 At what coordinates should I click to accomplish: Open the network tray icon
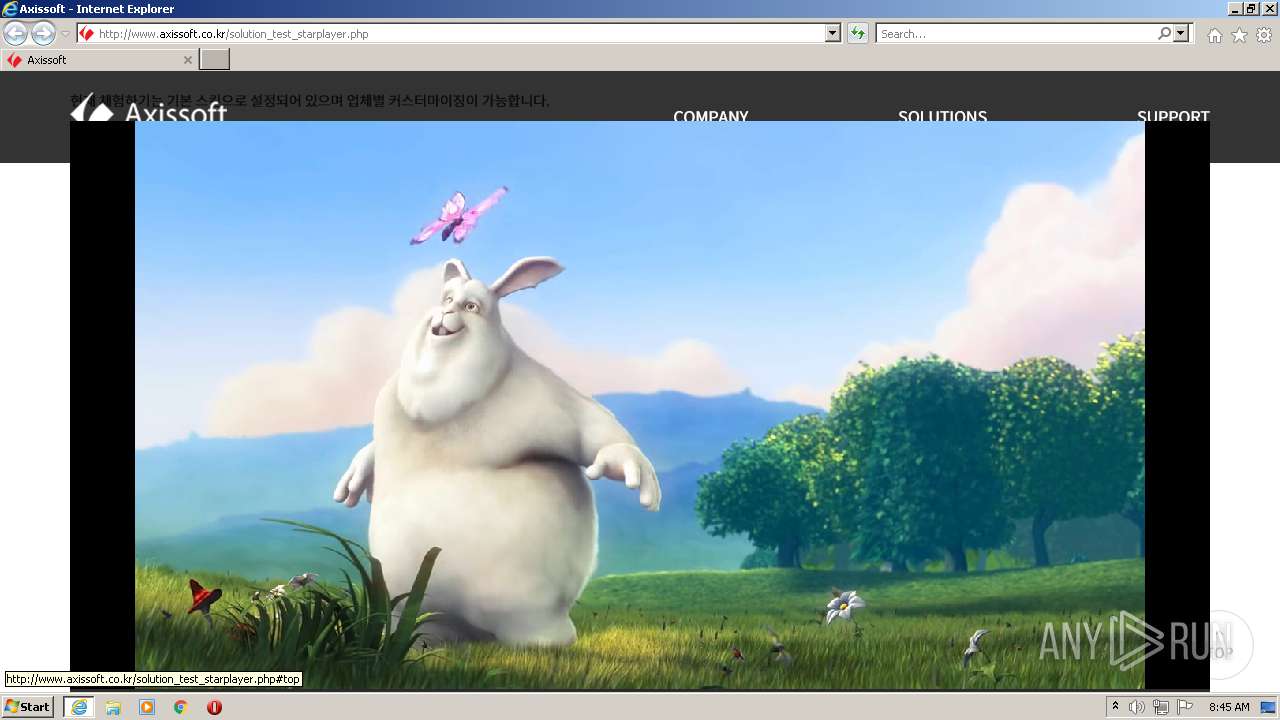point(1161,707)
